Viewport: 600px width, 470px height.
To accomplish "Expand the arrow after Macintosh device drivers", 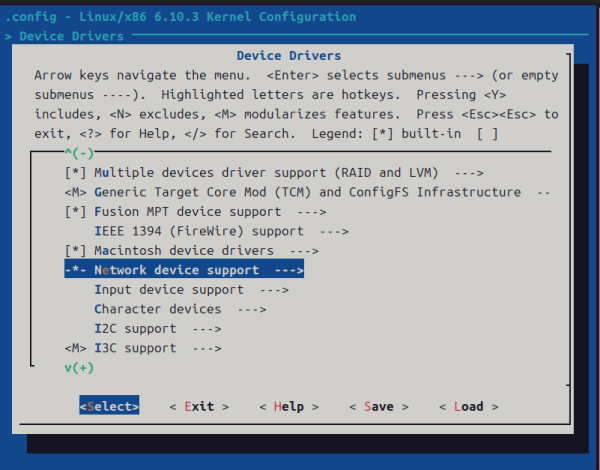I will tap(304, 251).
